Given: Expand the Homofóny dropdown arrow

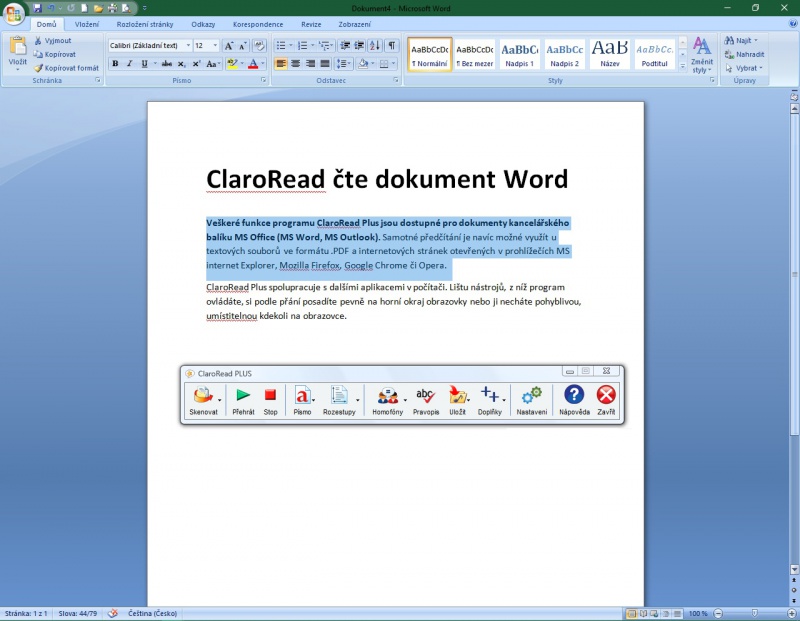Looking at the screenshot, I should (405, 401).
